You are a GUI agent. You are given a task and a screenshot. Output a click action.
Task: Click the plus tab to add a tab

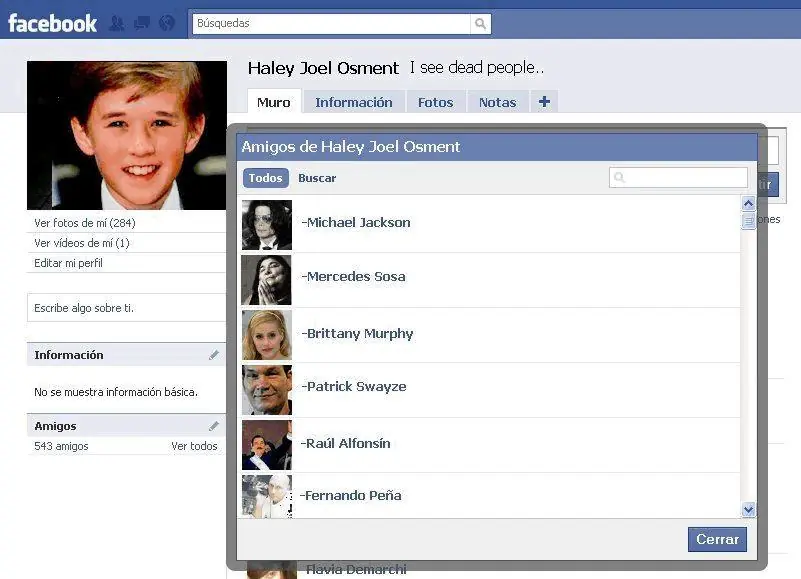coord(544,102)
